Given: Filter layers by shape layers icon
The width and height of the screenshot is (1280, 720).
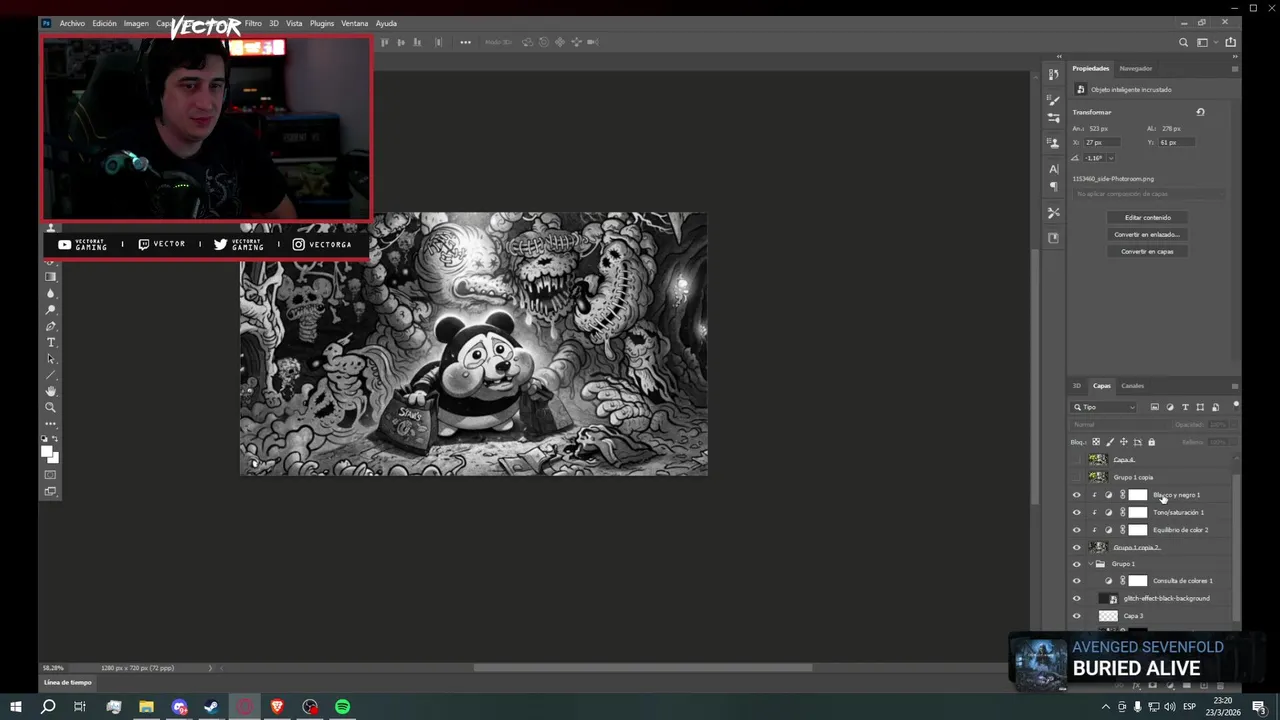Looking at the screenshot, I should (1200, 407).
